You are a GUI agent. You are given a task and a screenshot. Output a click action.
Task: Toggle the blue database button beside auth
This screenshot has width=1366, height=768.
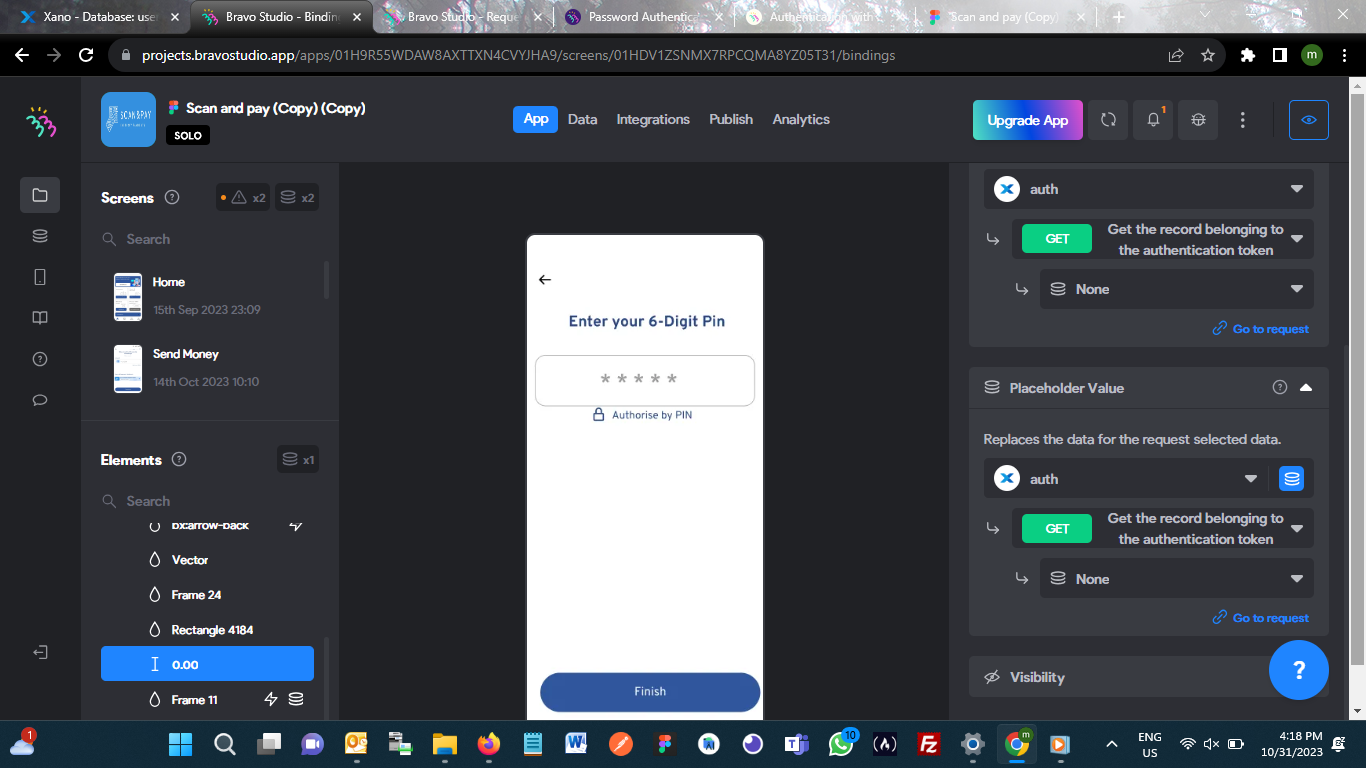pos(1292,479)
